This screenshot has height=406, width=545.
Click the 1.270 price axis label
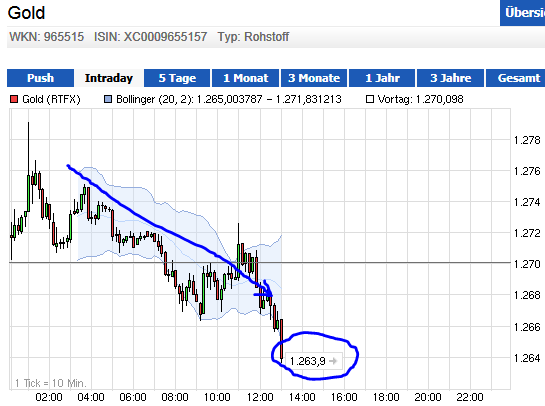coord(527,264)
